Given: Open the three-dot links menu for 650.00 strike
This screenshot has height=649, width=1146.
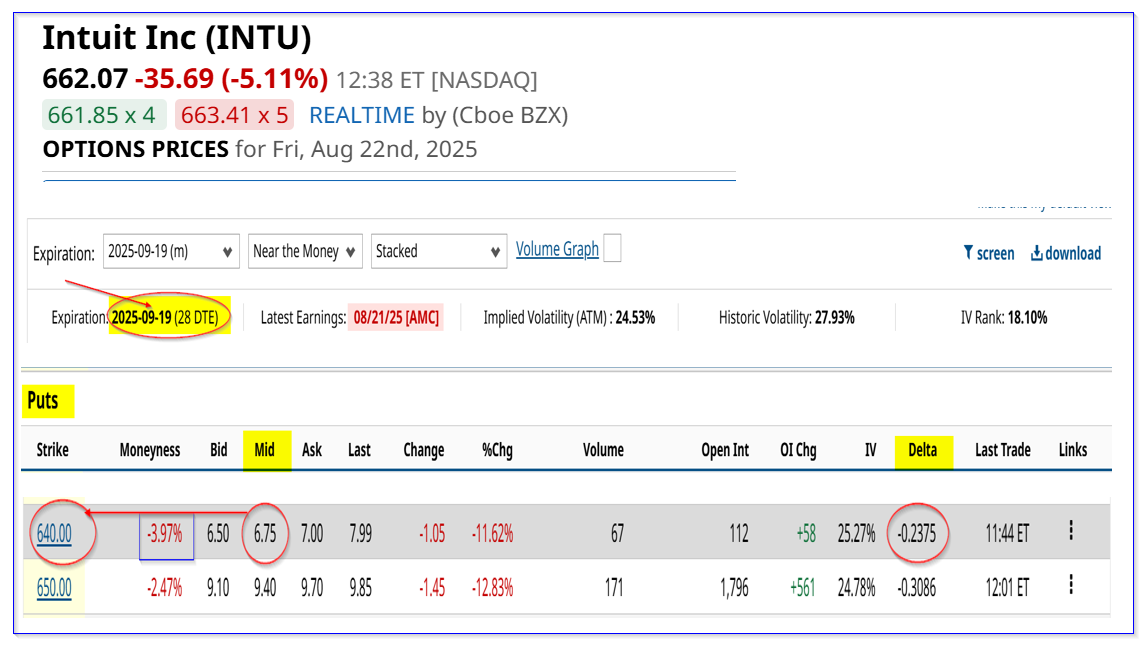Looking at the screenshot, I should coord(1071,587).
